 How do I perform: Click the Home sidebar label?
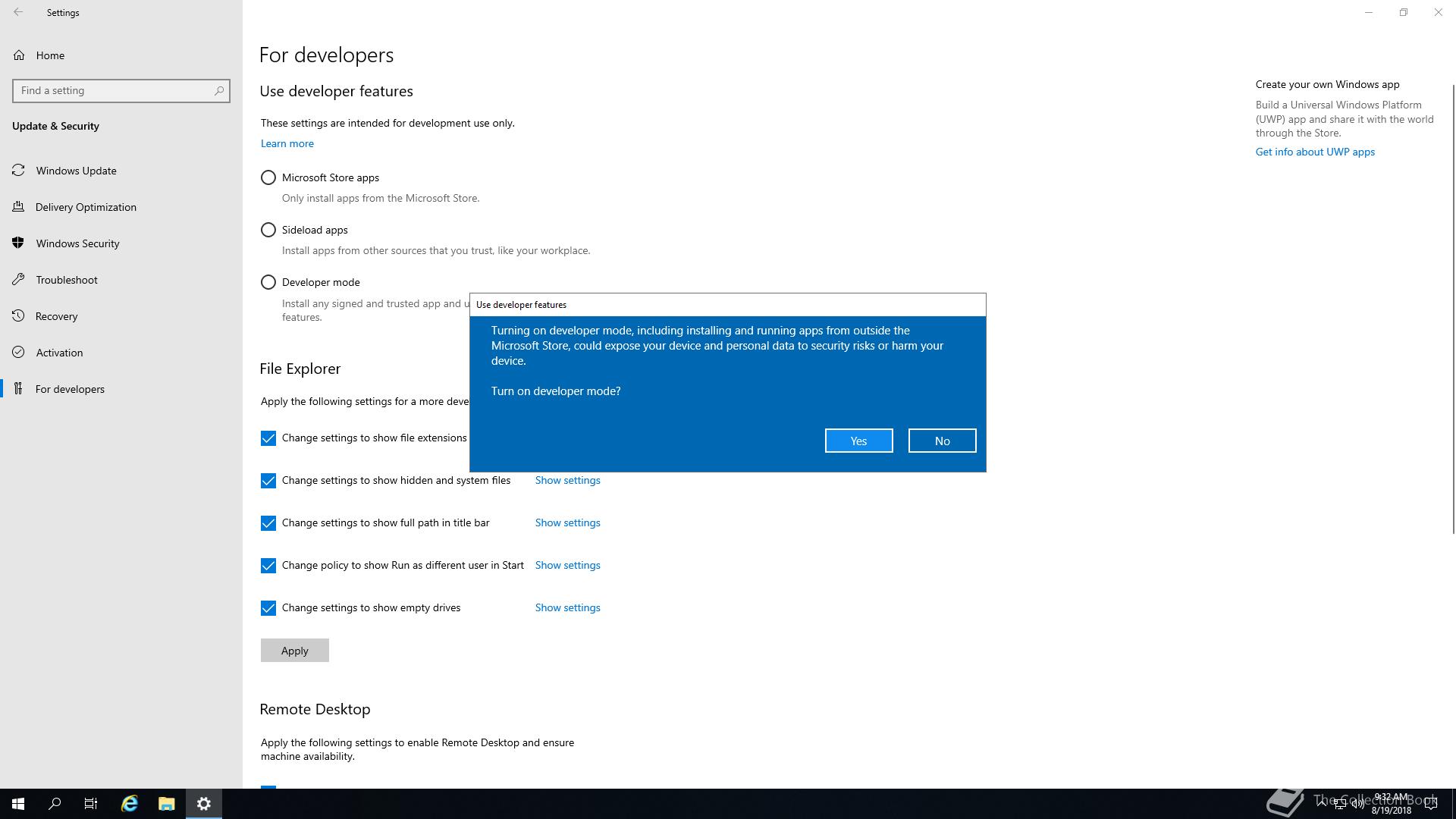tap(50, 55)
